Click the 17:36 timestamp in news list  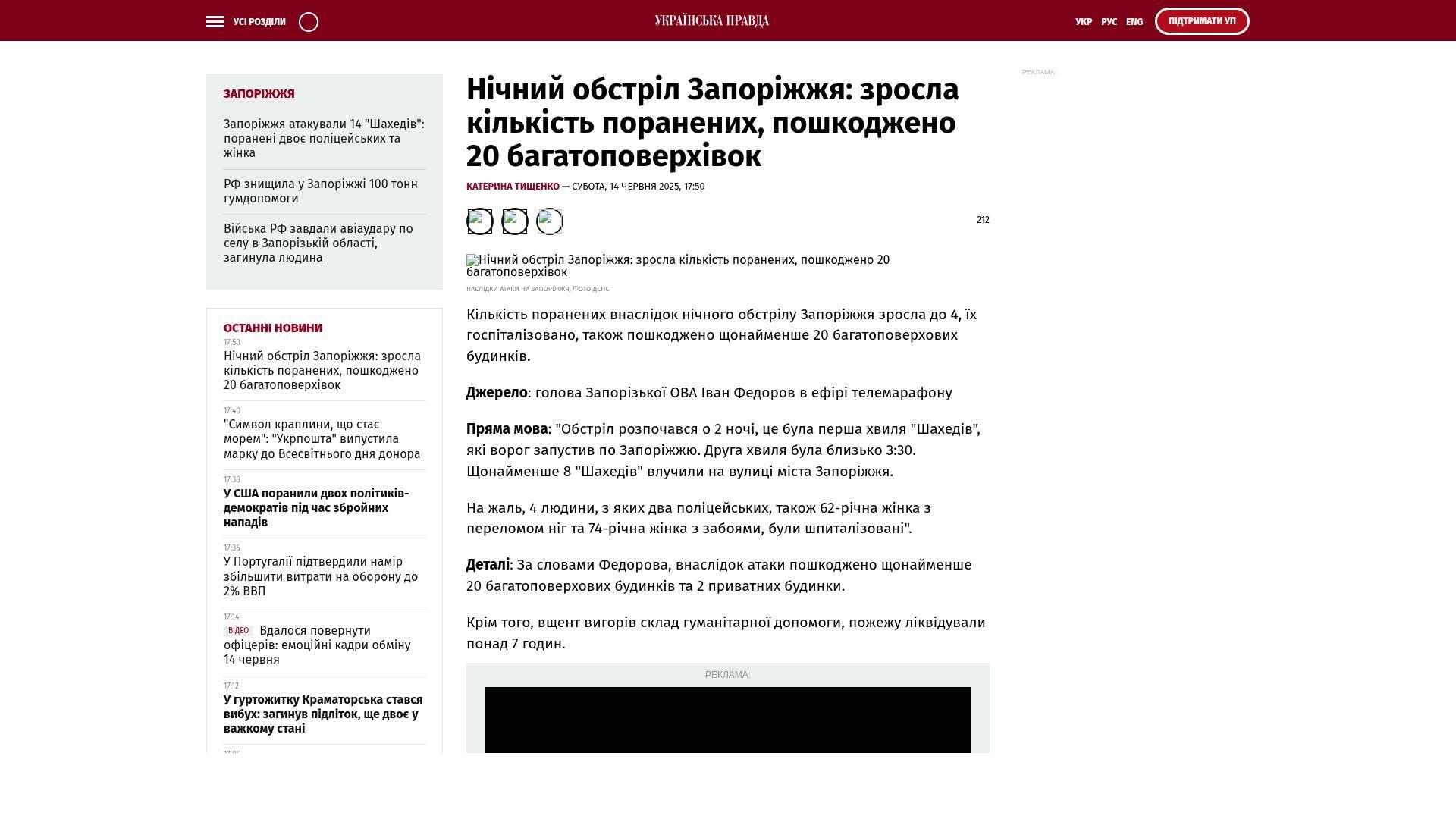(232, 548)
